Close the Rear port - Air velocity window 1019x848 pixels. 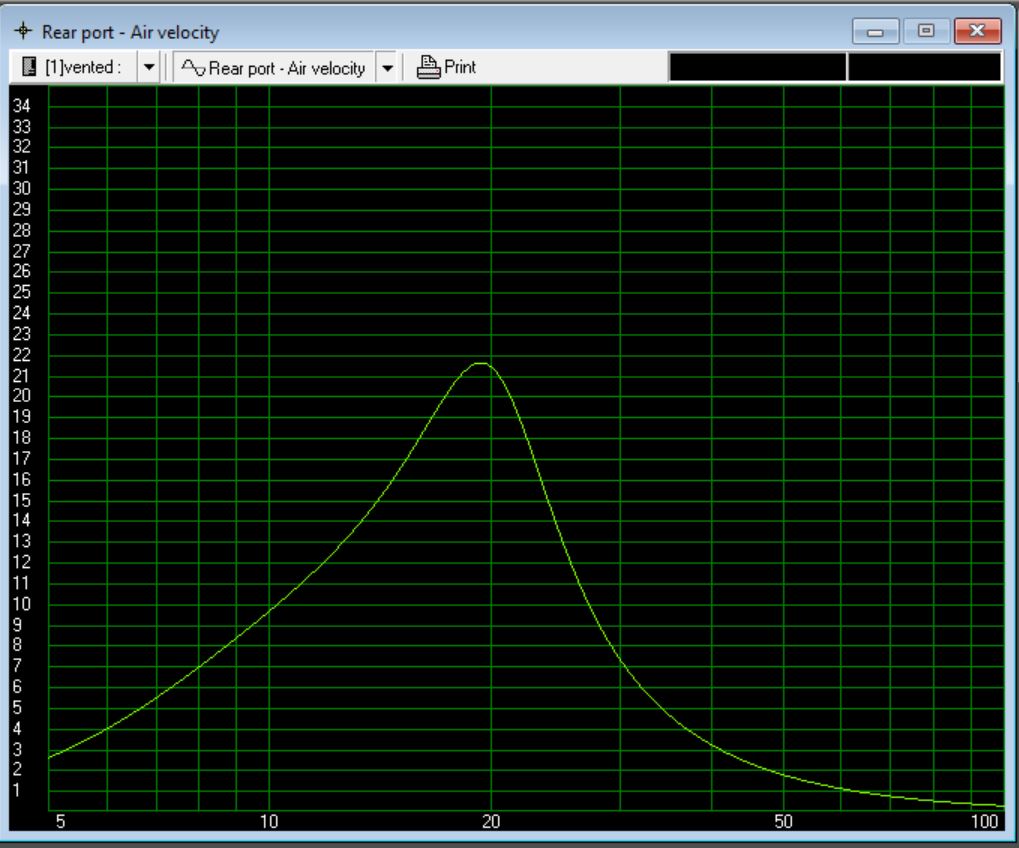(x=977, y=31)
